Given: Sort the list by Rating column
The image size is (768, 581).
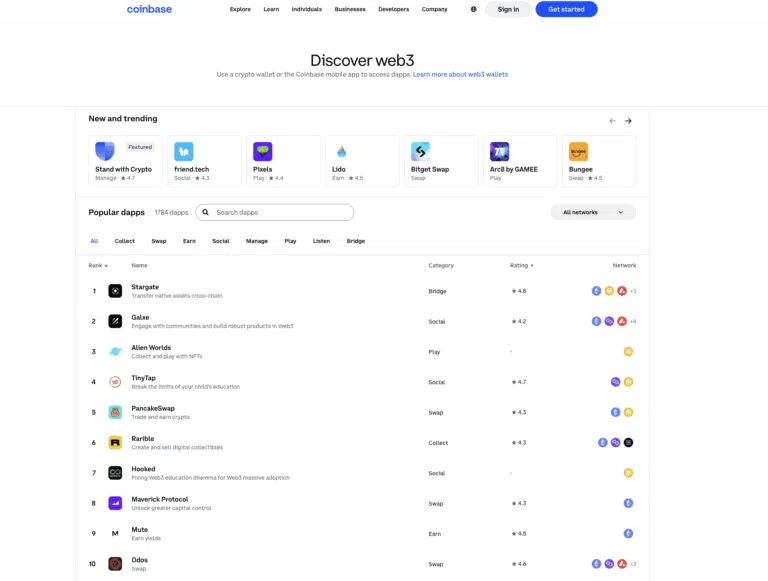Looking at the screenshot, I should pos(521,266).
